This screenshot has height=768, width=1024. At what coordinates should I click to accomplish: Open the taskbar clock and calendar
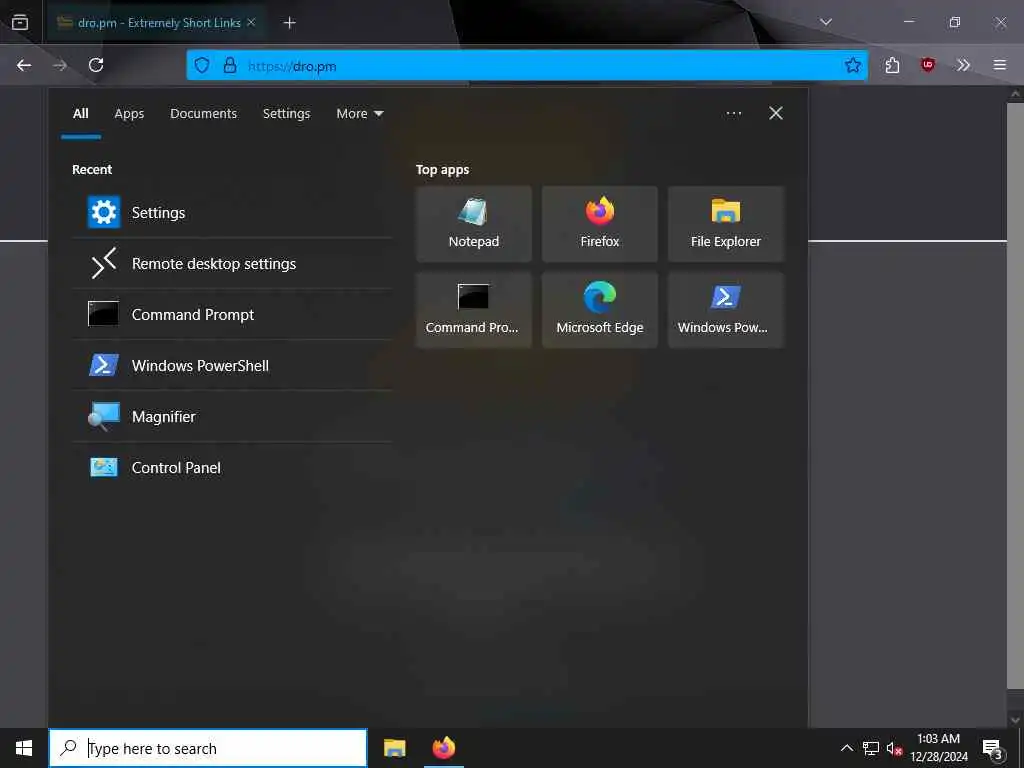click(938, 748)
